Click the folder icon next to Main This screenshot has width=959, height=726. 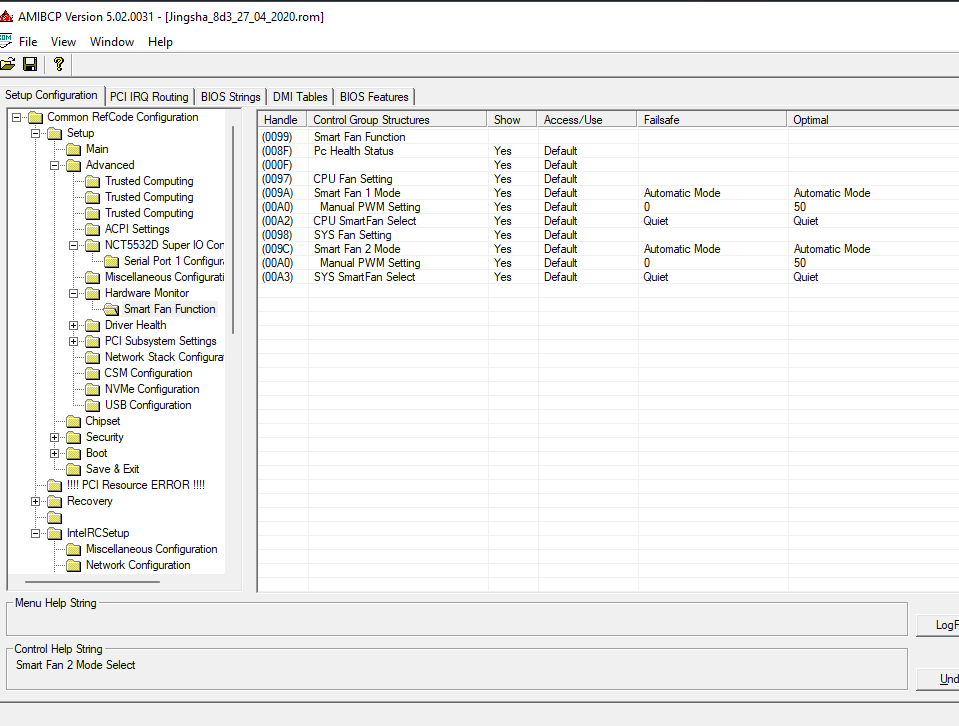pos(73,149)
